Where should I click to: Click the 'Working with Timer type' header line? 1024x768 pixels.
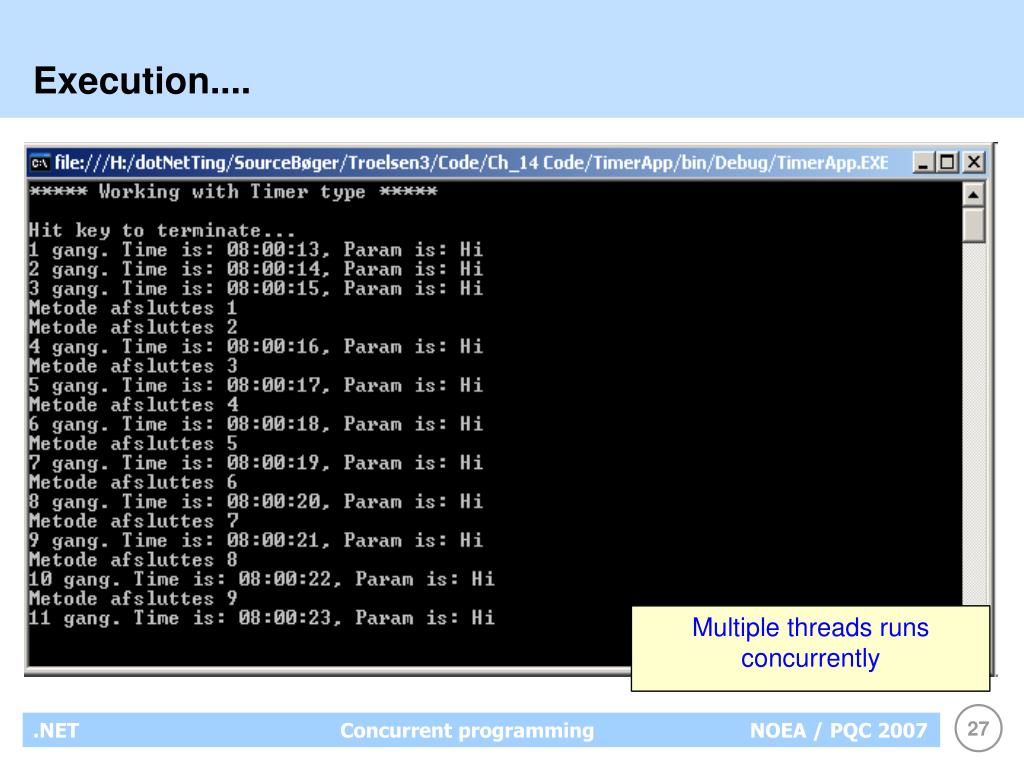[x=233, y=191]
